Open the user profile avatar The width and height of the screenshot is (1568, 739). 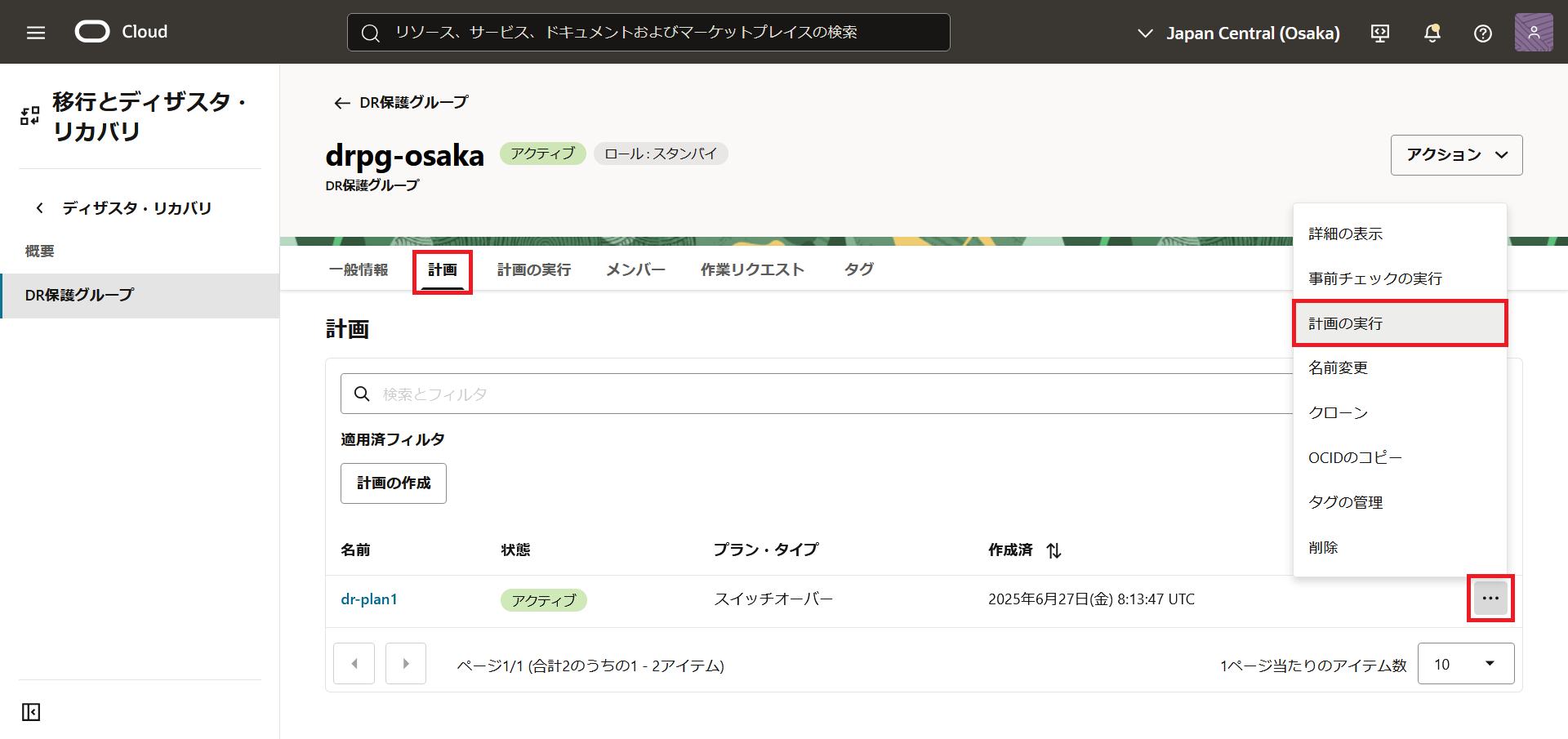1533,32
